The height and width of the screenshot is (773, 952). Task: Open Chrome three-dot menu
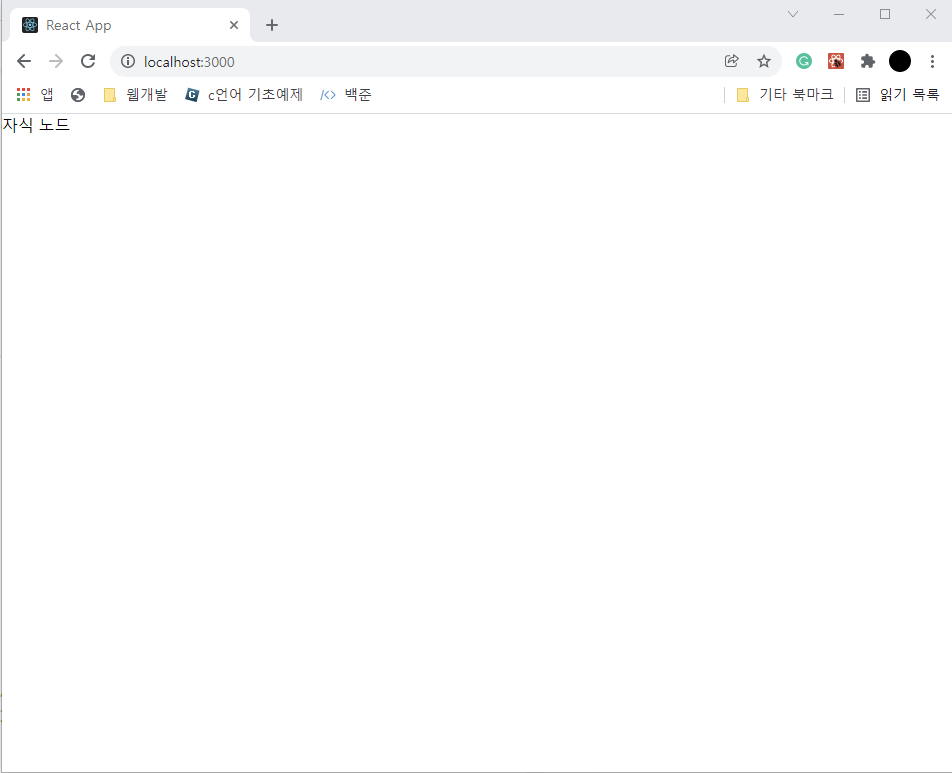tap(933, 61)
